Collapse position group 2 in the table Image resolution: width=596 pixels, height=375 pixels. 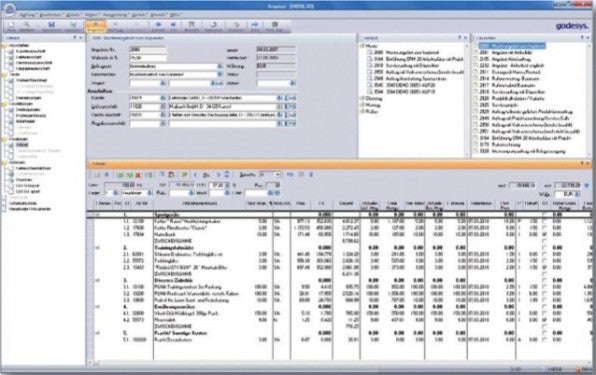click(x=98, y=248)
